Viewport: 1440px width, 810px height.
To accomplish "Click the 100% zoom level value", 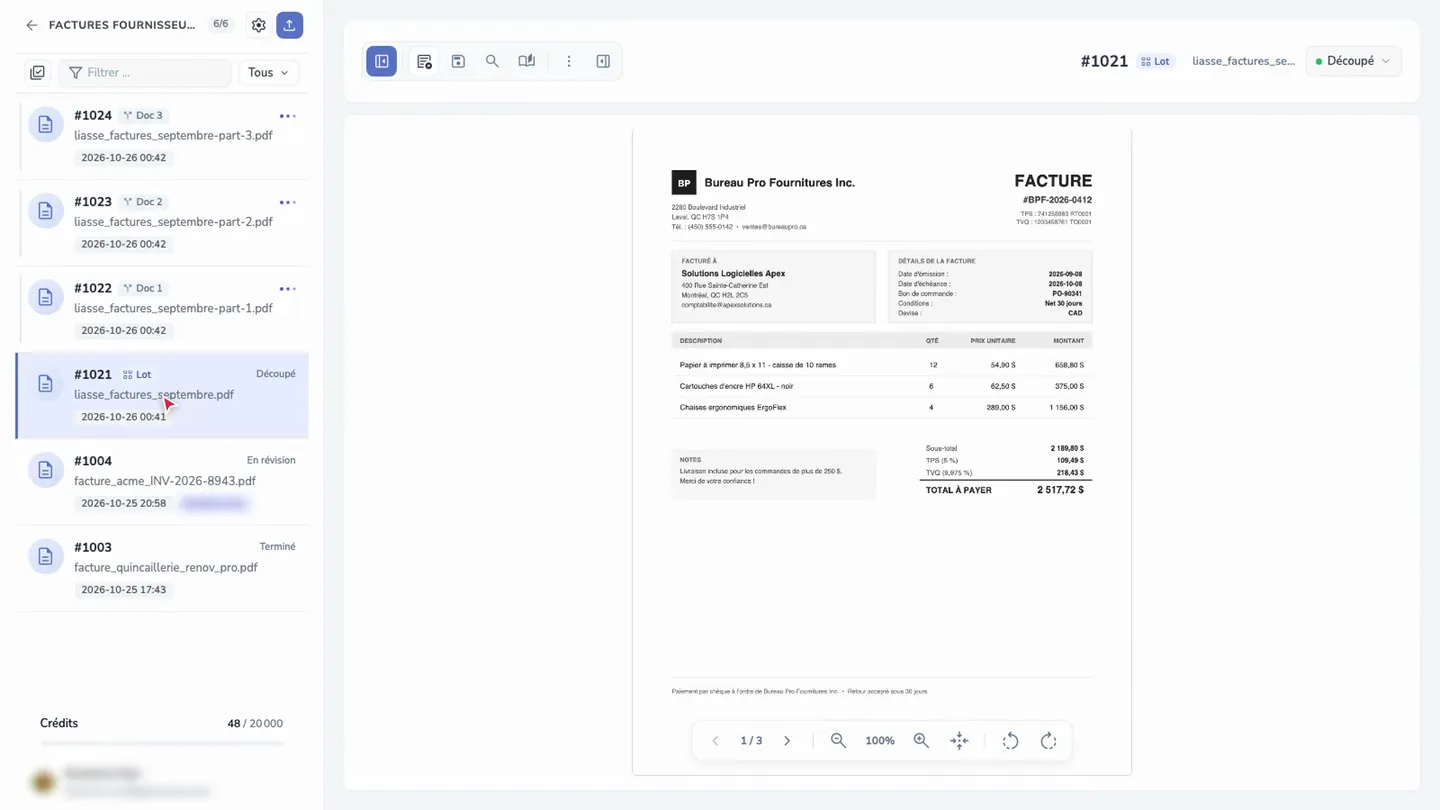I will click(880, 741).
